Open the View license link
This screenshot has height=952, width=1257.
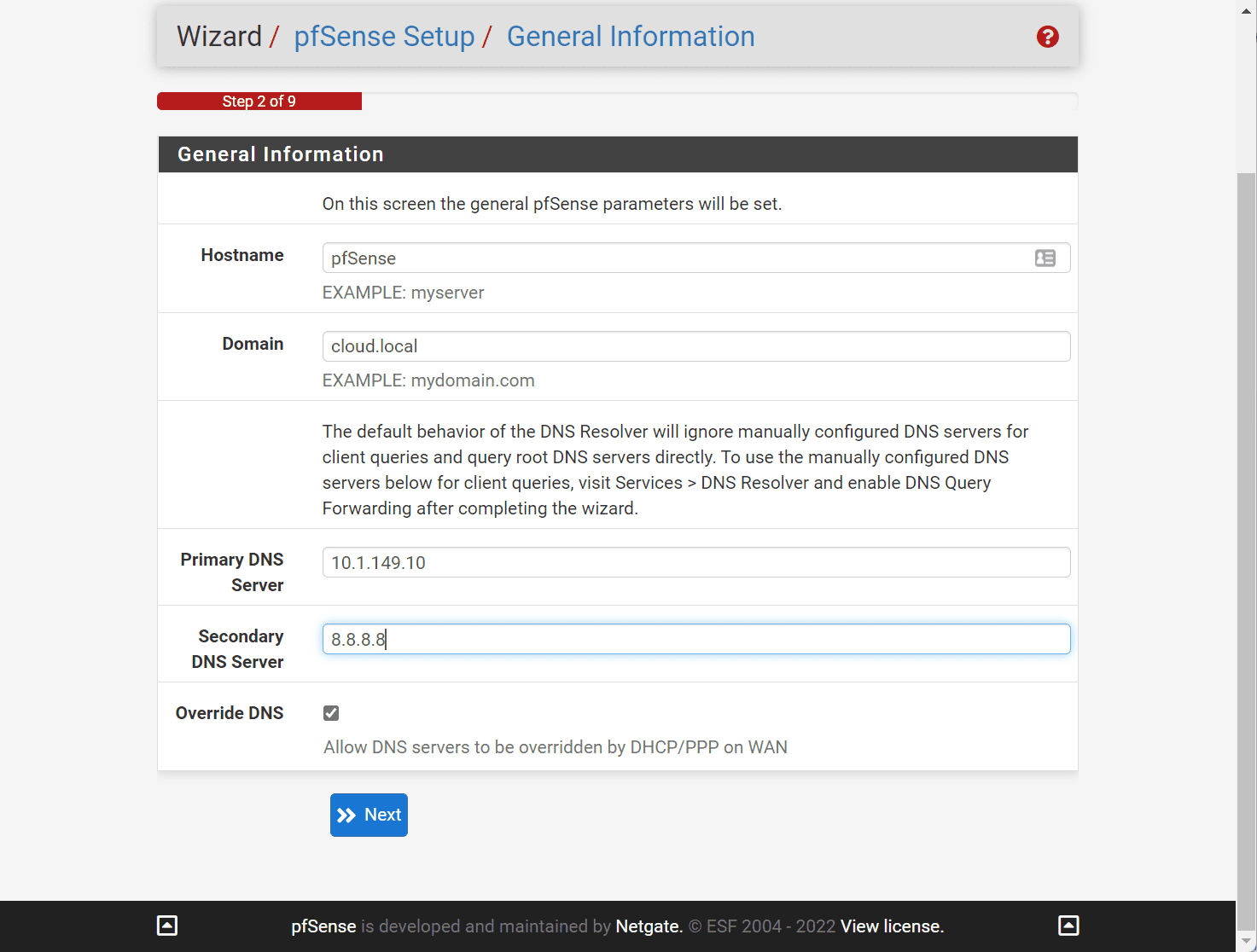pyautogui.click(x=892, y=926)
